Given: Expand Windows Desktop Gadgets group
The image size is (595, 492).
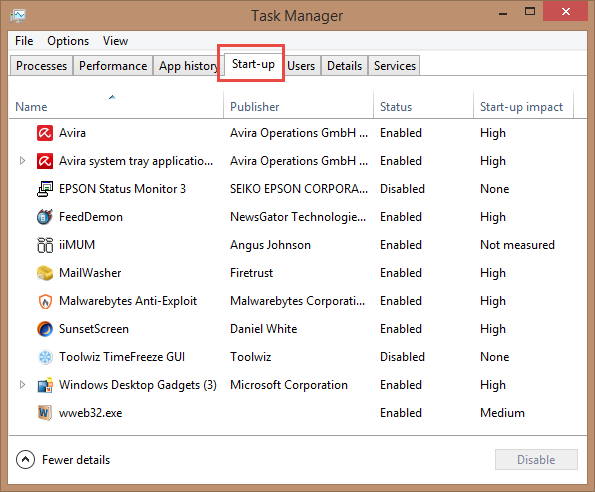Looking at the screenshot, I should [22, 385].
